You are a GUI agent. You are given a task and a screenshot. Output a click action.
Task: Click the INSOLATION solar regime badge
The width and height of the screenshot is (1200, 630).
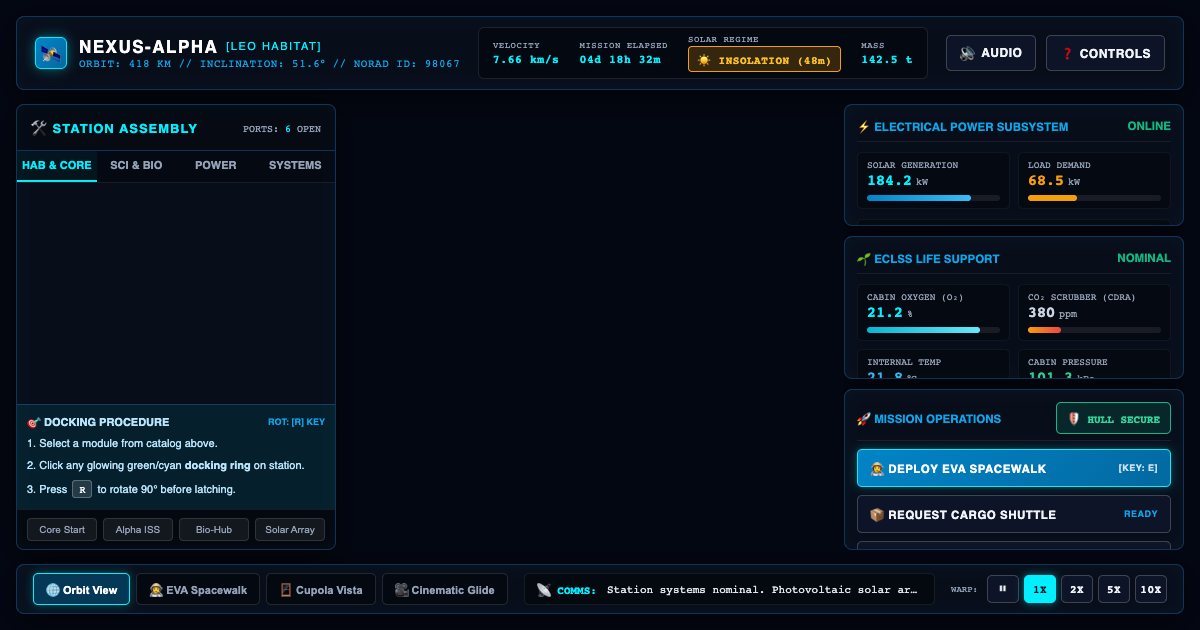(x=764, y=60)
